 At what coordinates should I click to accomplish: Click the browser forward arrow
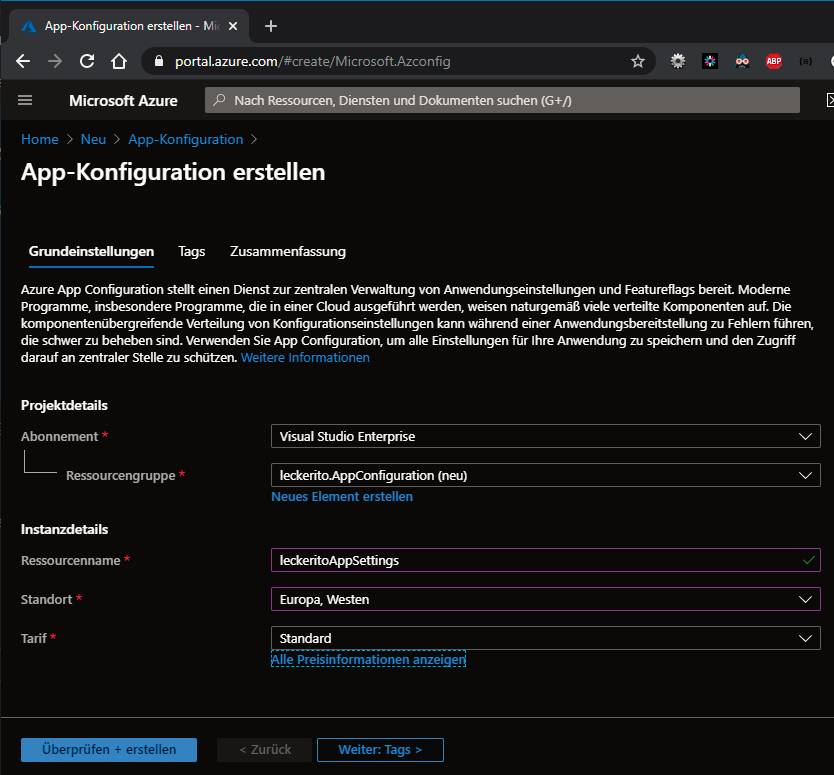pos(55,61)
